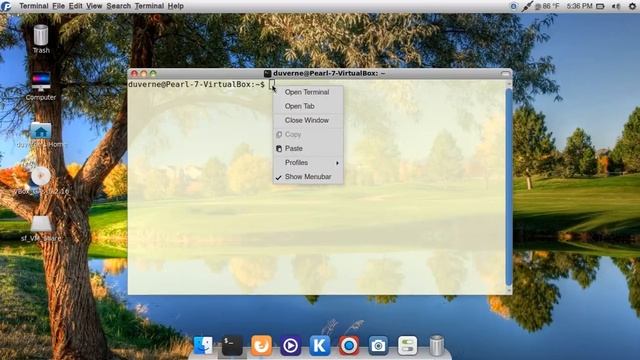640x360 pixels.
Task: Choose Open Tab from the context menu
Action: coord(308,106)
